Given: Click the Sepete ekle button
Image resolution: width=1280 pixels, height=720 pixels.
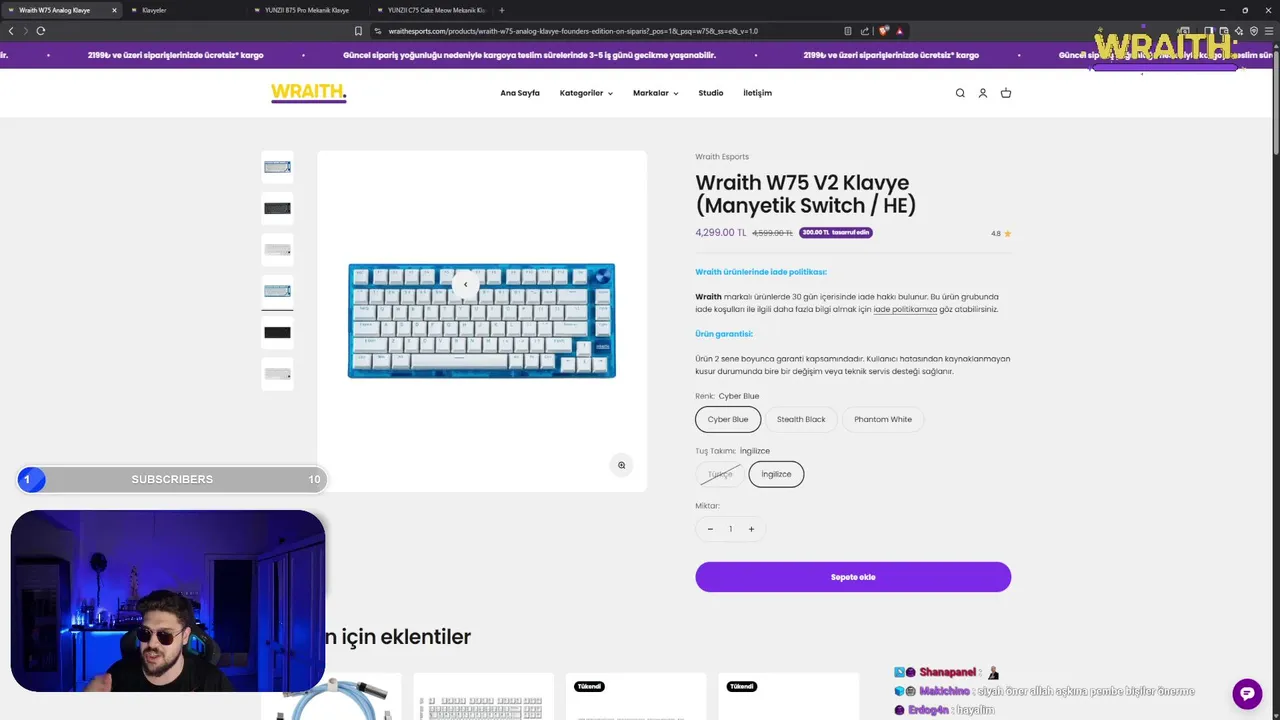Looking at the screenshot, I should pos(853,577).
